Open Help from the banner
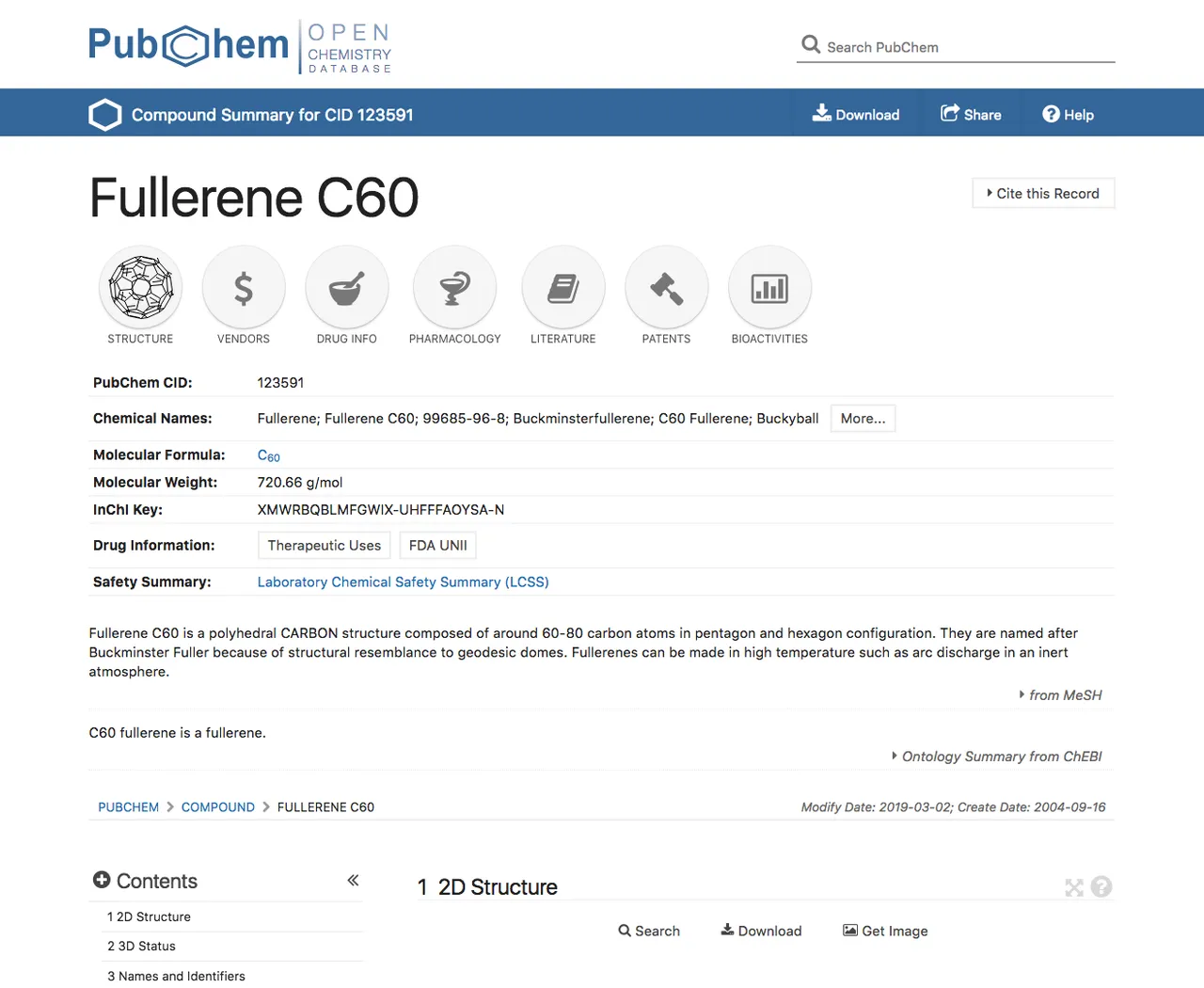The image size is (1204, 988). (x=1068, y=114)
